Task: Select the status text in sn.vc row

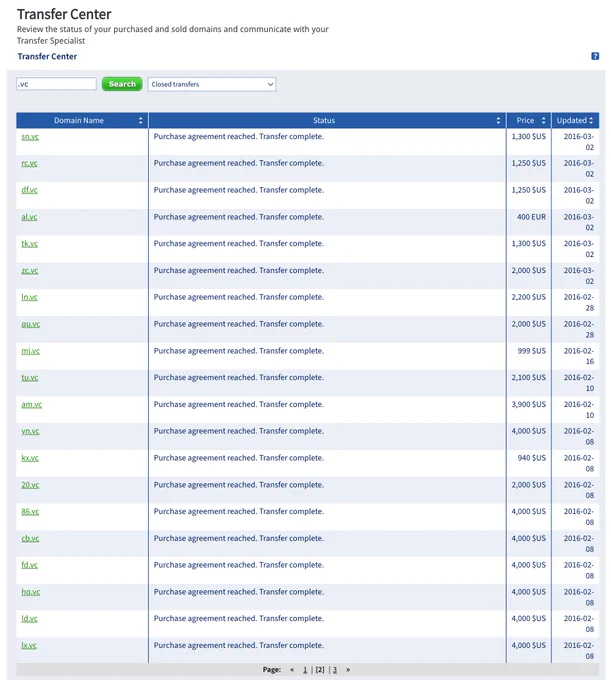Action: click(239, 137)
